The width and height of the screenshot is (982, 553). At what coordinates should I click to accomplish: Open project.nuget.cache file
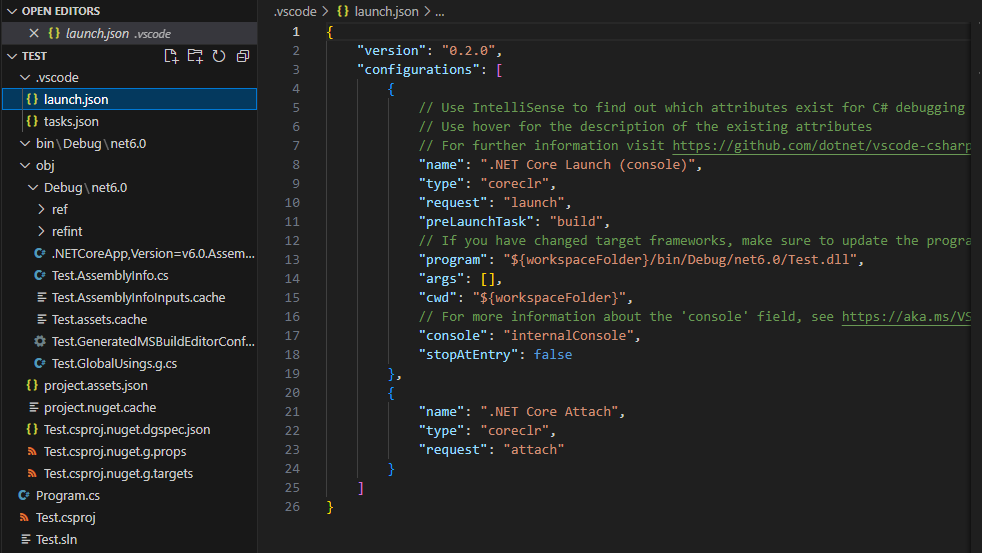pyautogui.click(x=130, y=407)
